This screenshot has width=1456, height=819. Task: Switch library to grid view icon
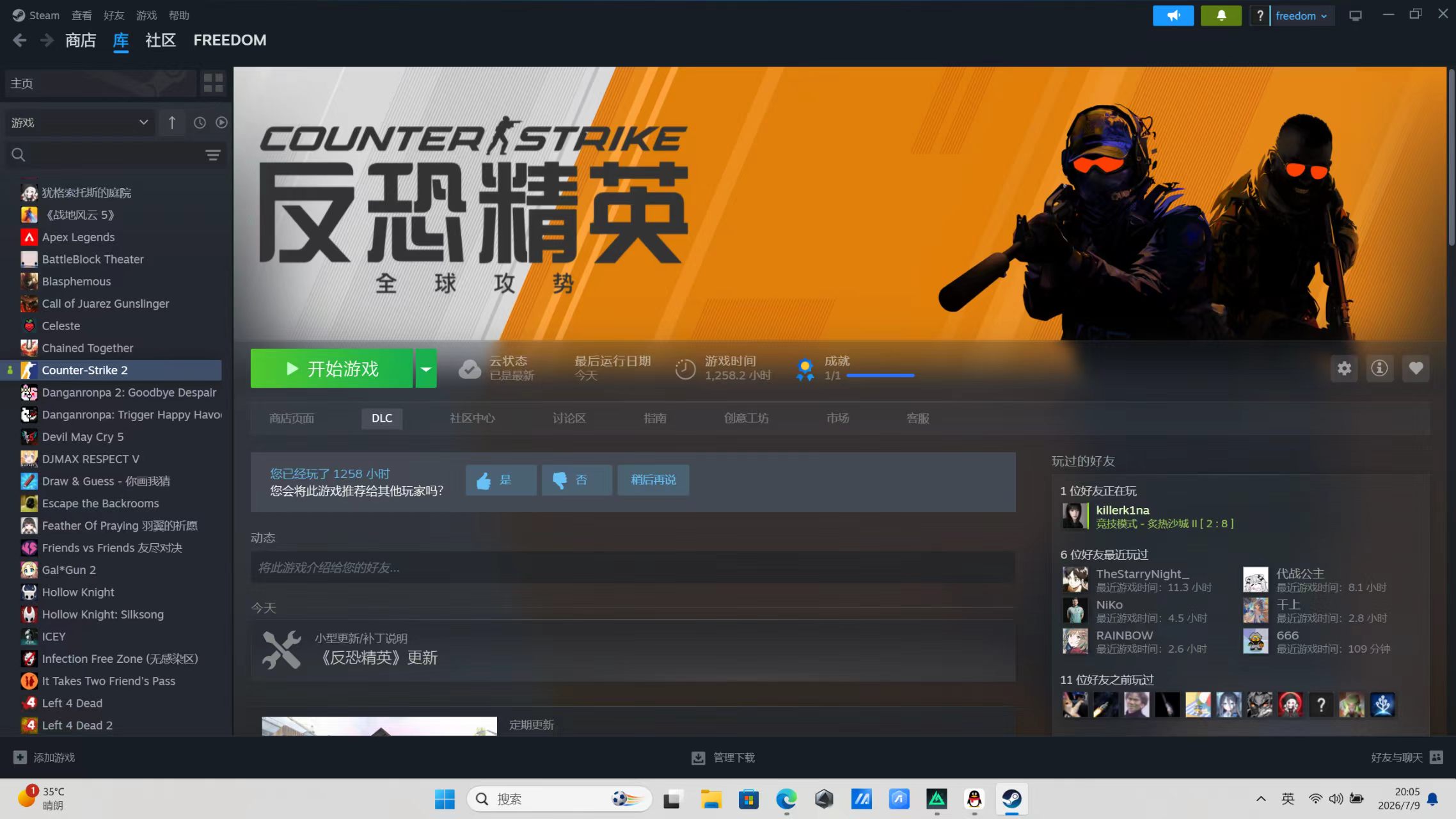[x=213, y=83]
